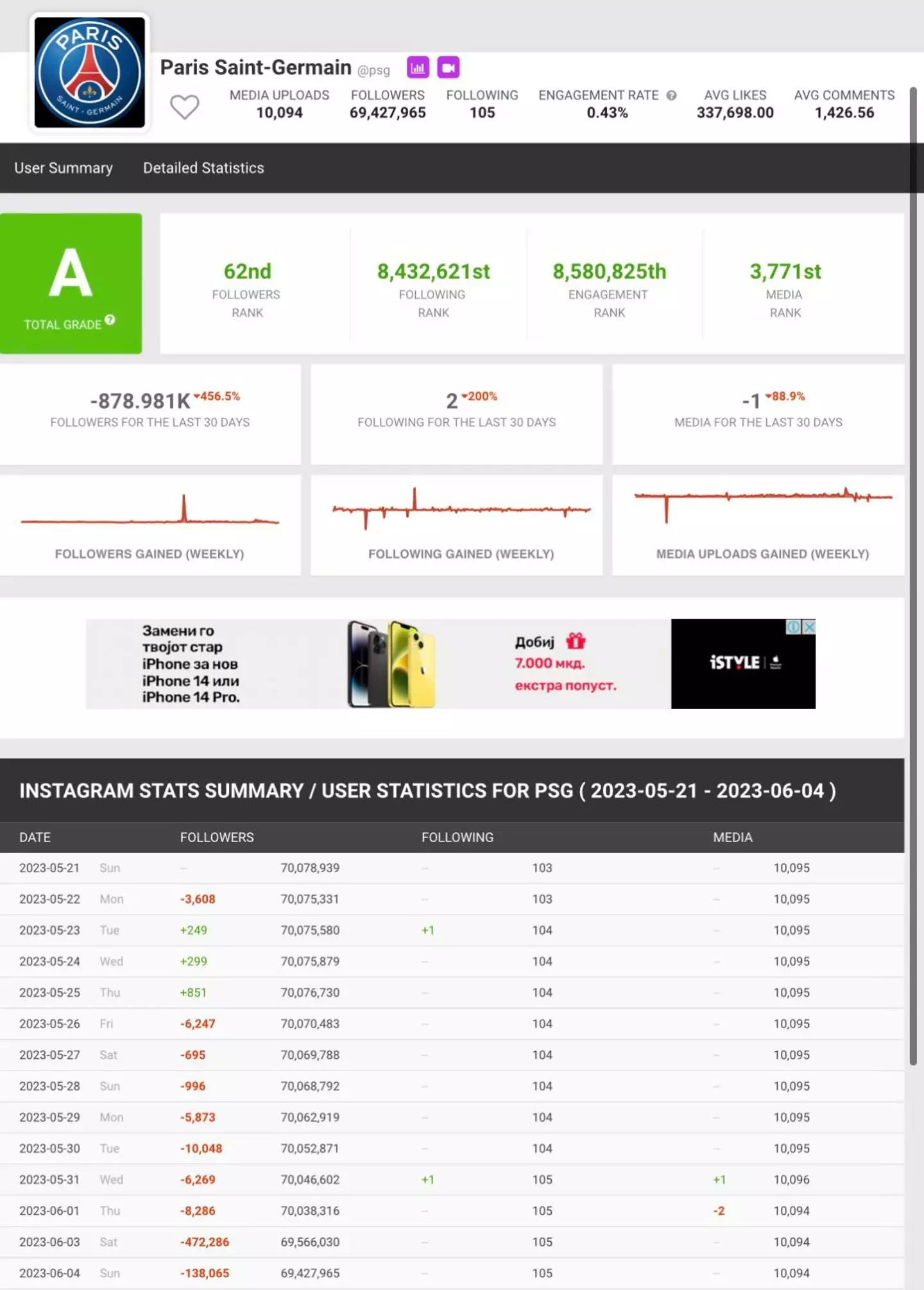Click the @psg handle
This screenshot has width=924, height=1290.
[373, 71]
